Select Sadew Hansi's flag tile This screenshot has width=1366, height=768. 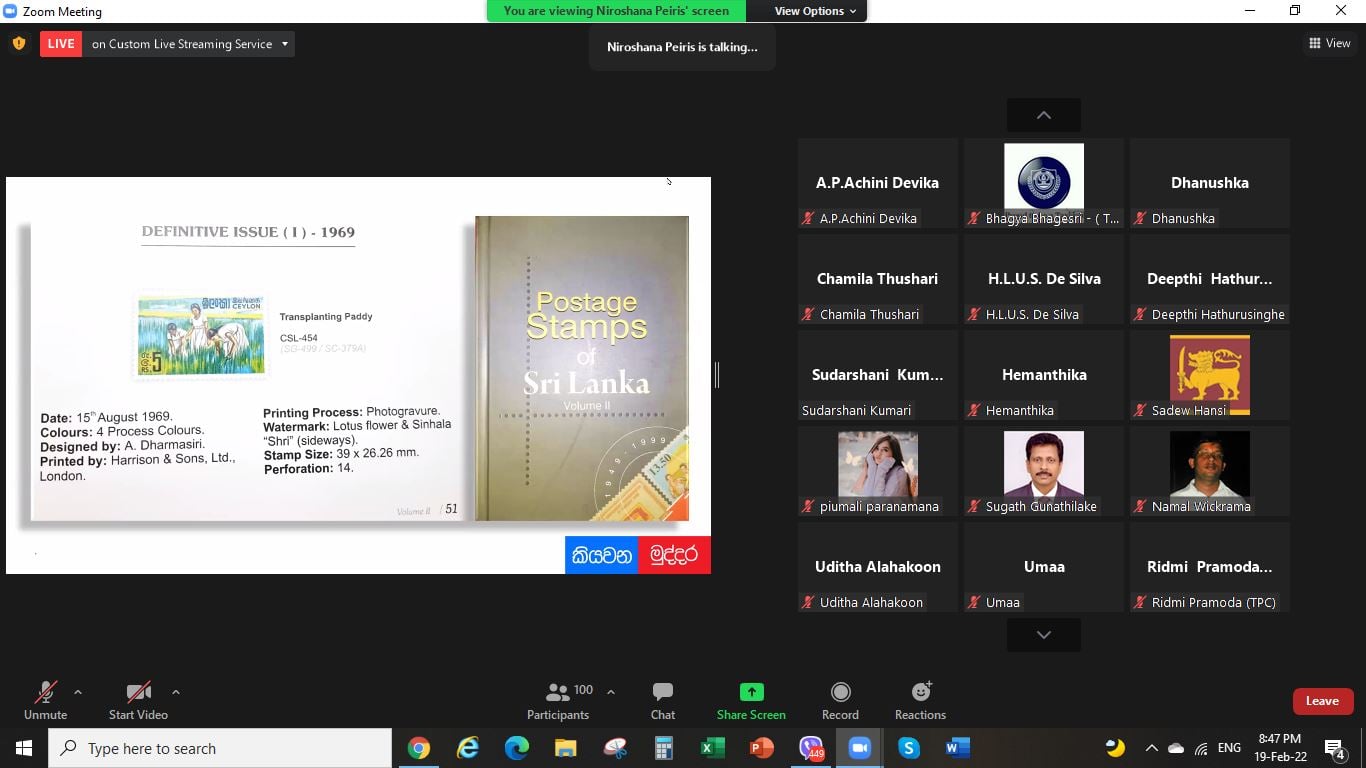(x=1210, y=376)
